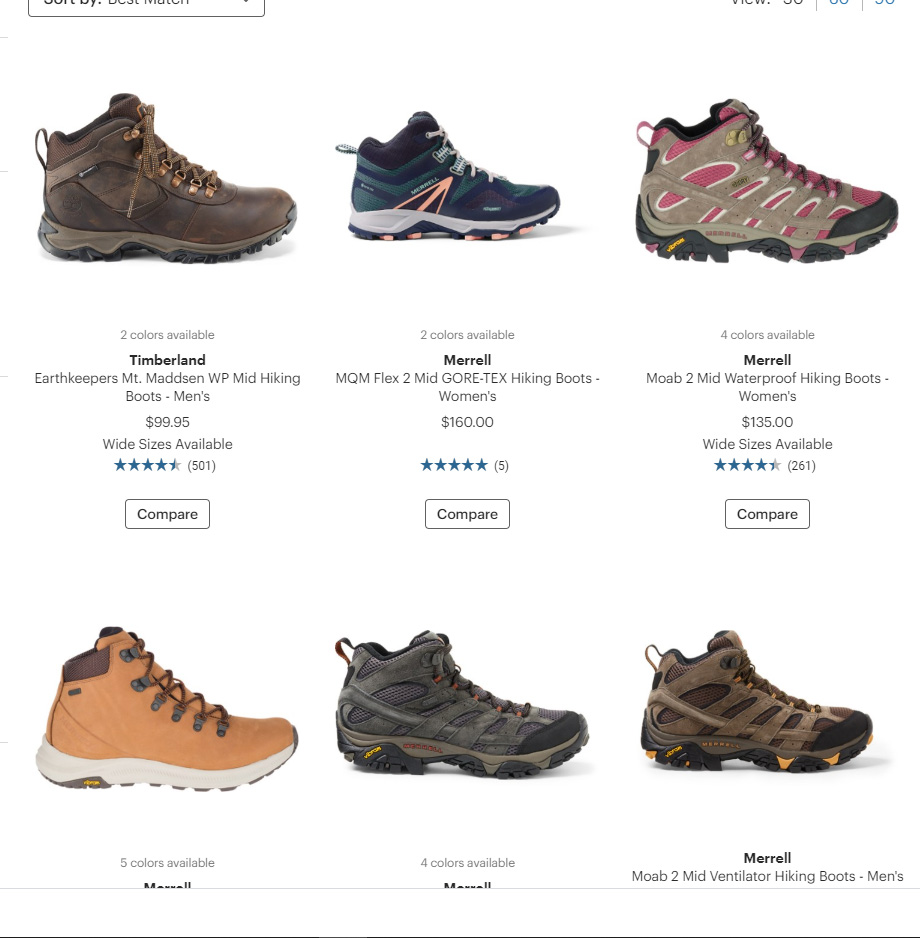Click the Timberland brand name
Viewport: 920px width, 938px height.
[167, 360]
